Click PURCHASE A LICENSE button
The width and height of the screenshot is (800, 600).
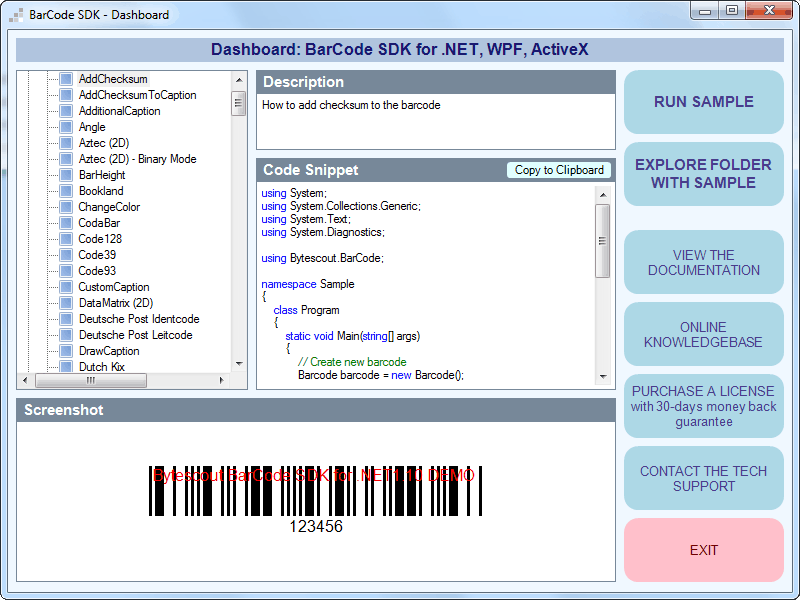click(x=703, y=406)
